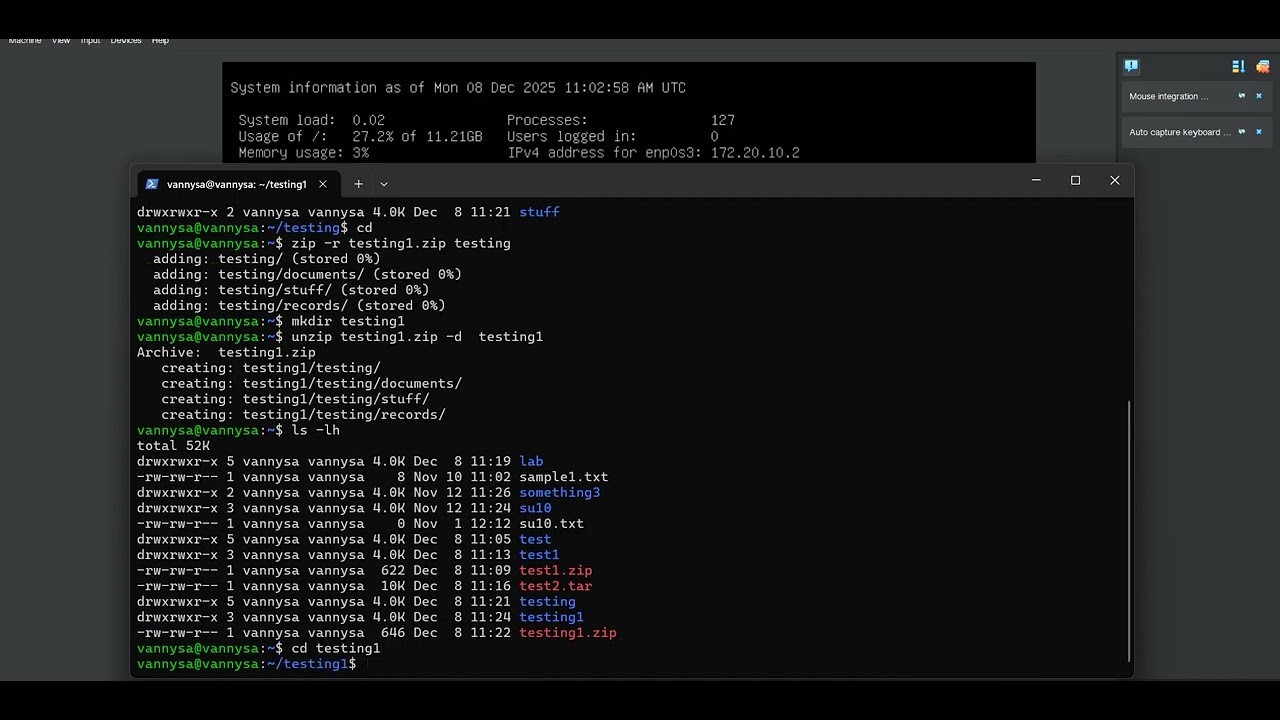Dismiss the Auto capture keyboard notification
The height and width of the screenshot is (720, 1280).
coord(1259,132)
